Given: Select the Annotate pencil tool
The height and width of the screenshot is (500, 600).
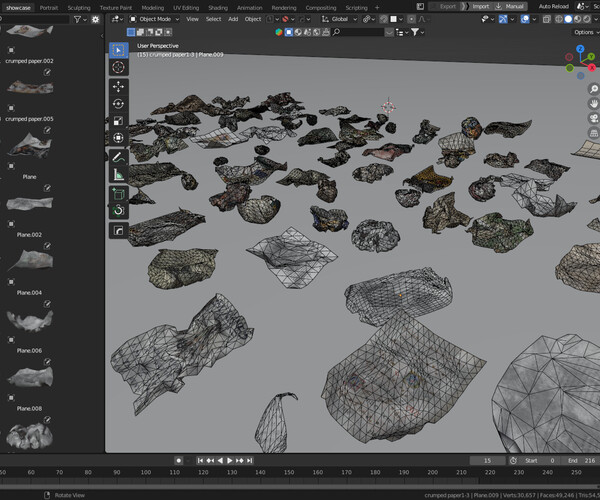Looking at the screenshot, I should [118, 157].
